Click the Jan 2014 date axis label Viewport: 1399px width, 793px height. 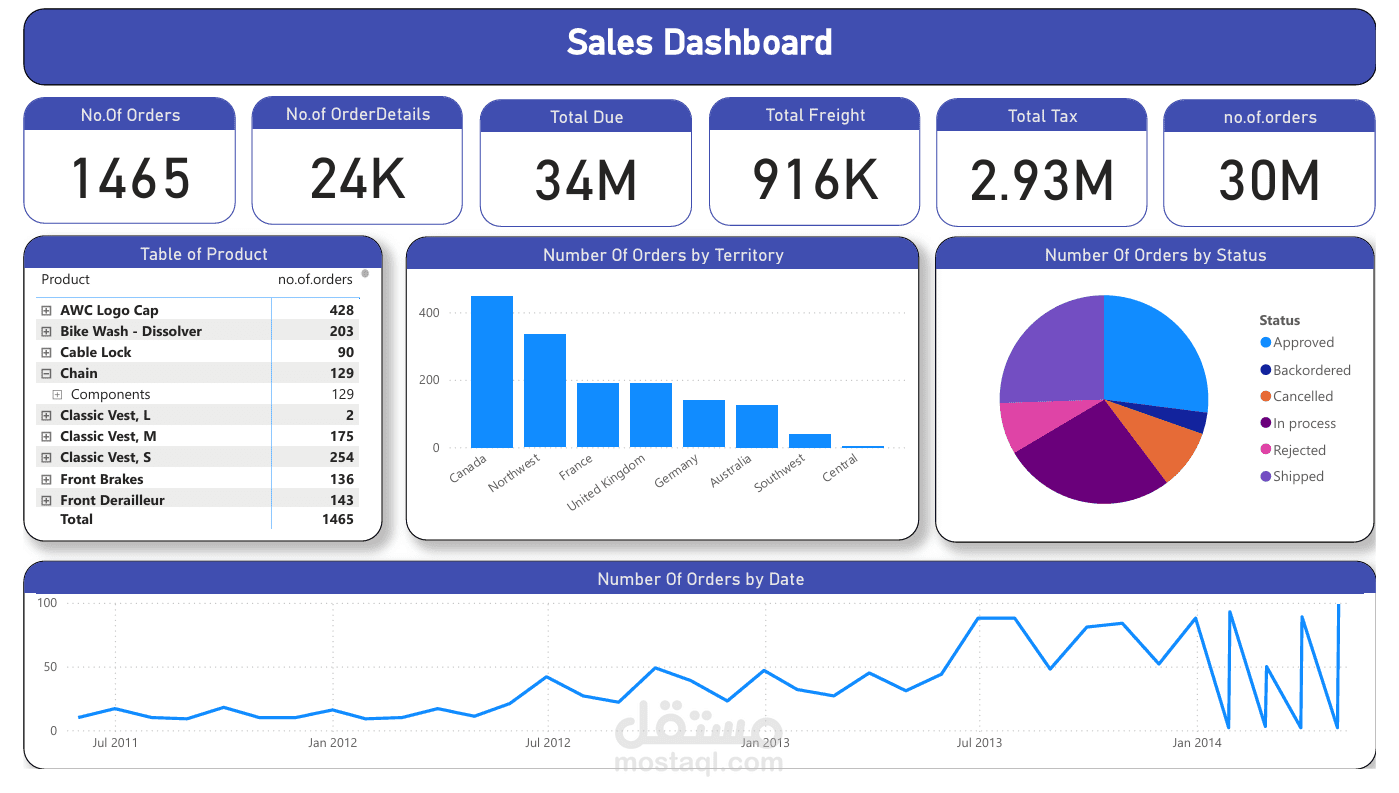[1196, 743]
